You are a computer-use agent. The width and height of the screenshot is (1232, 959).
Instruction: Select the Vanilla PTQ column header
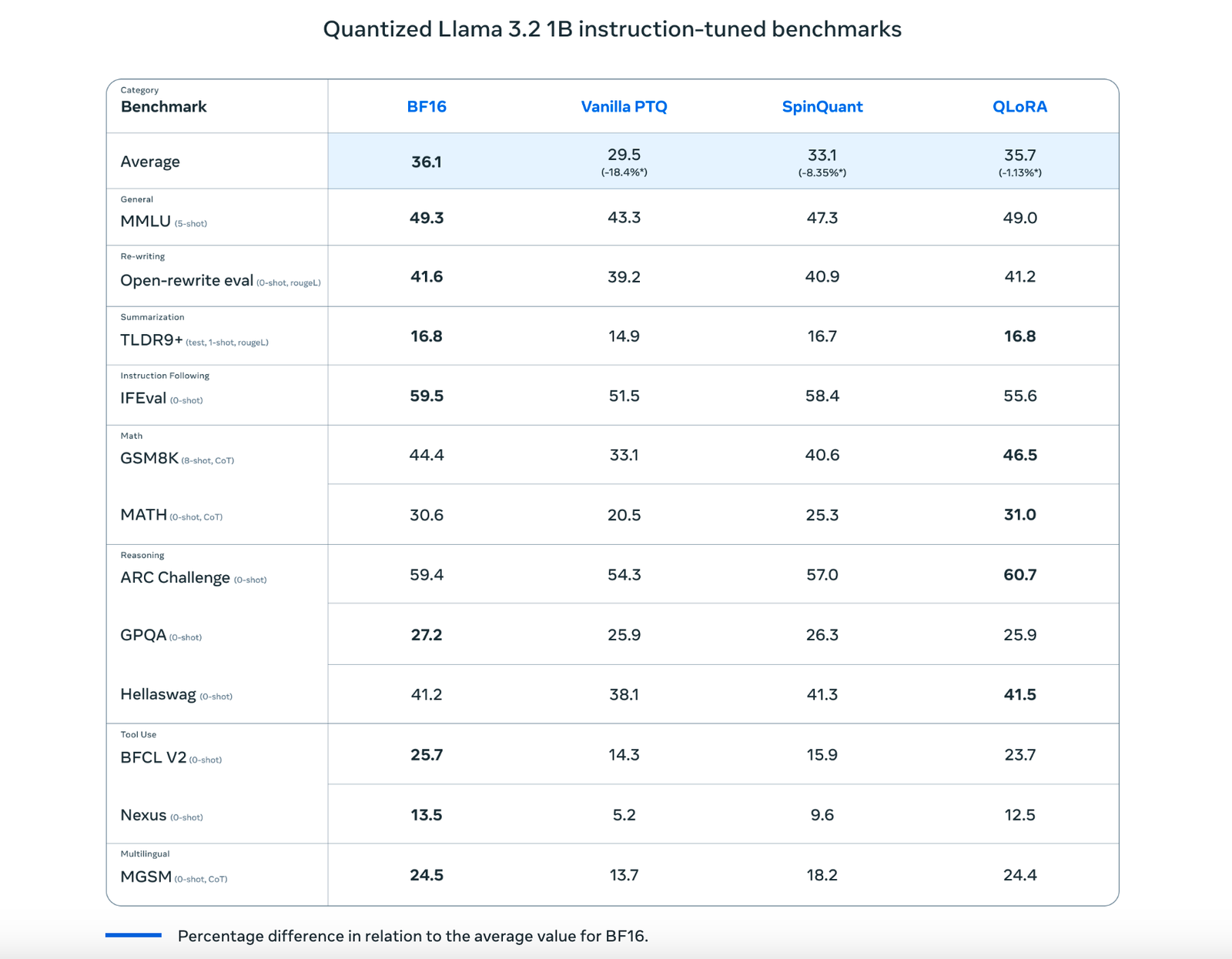coord(624,106)
